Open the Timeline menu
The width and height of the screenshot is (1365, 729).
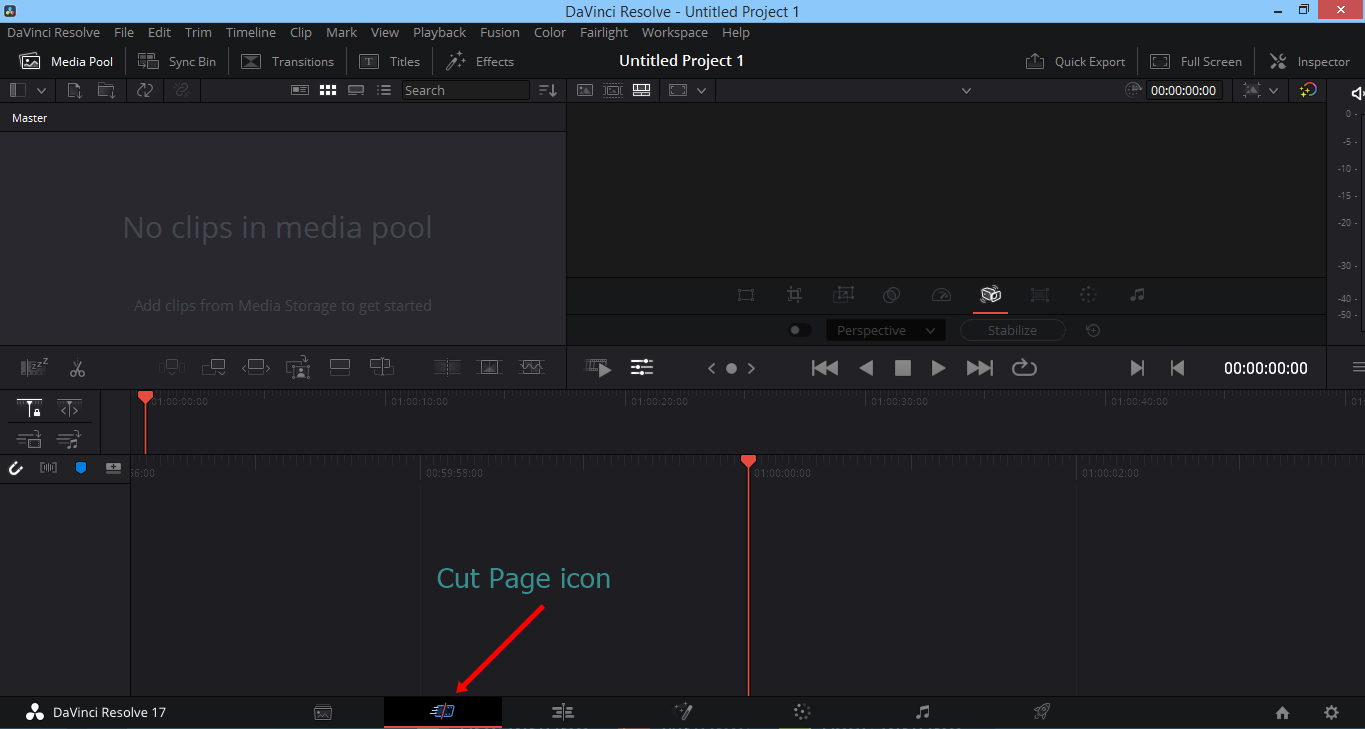pyautogui.click(x=251, y=32)
